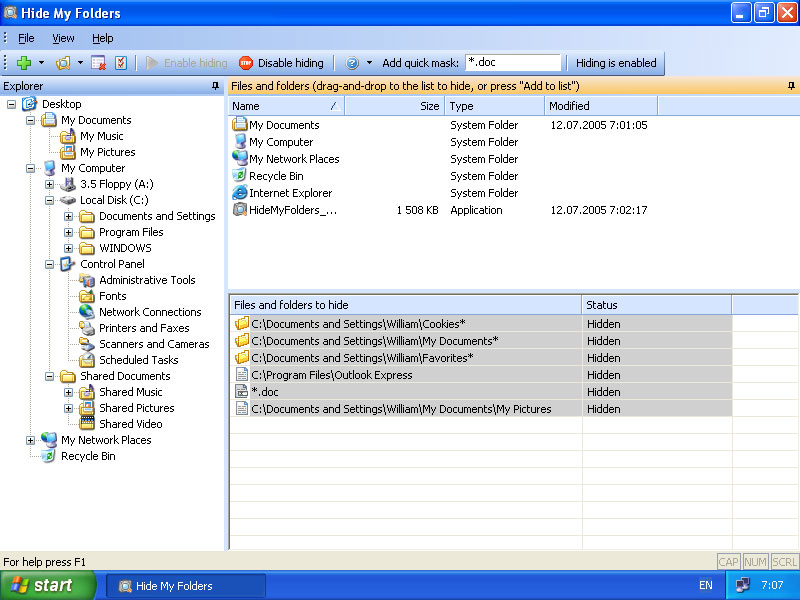800x600 pixels.
Task: Click Hide My Folders taskbar button
Action: click(x=186, y=586)
